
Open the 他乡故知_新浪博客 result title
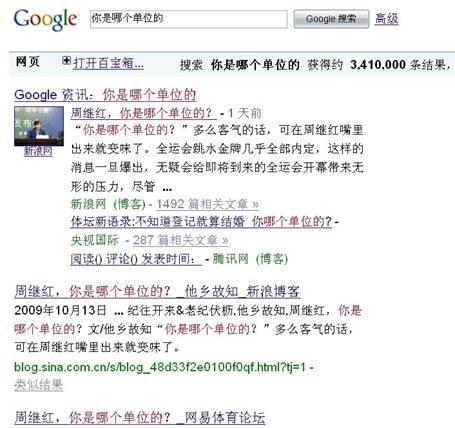(x=157, y=292)
